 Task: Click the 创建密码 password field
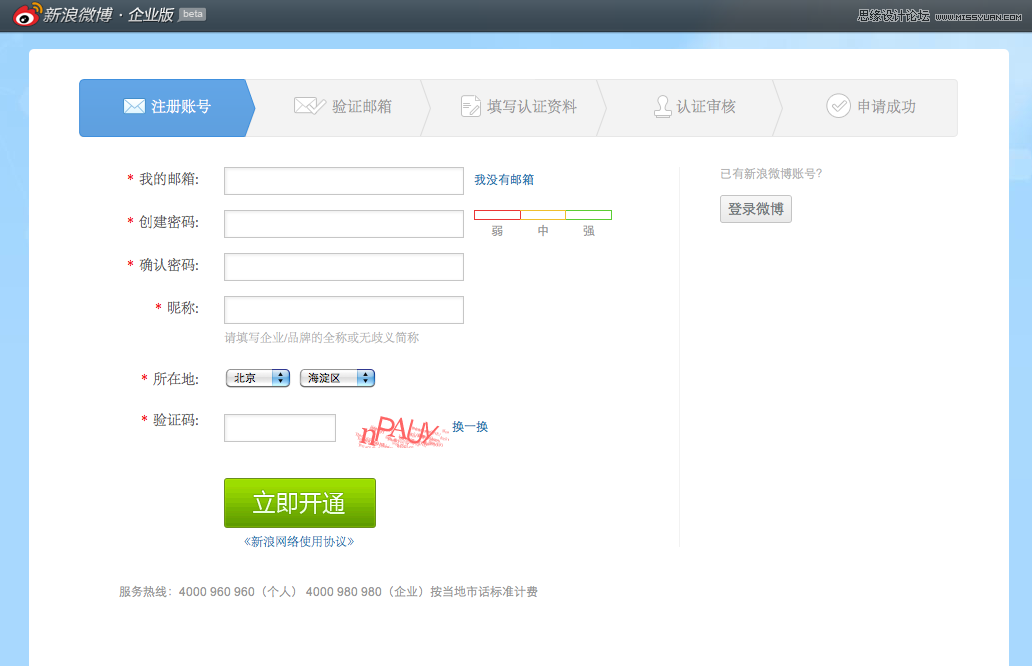tap(344, 224)
